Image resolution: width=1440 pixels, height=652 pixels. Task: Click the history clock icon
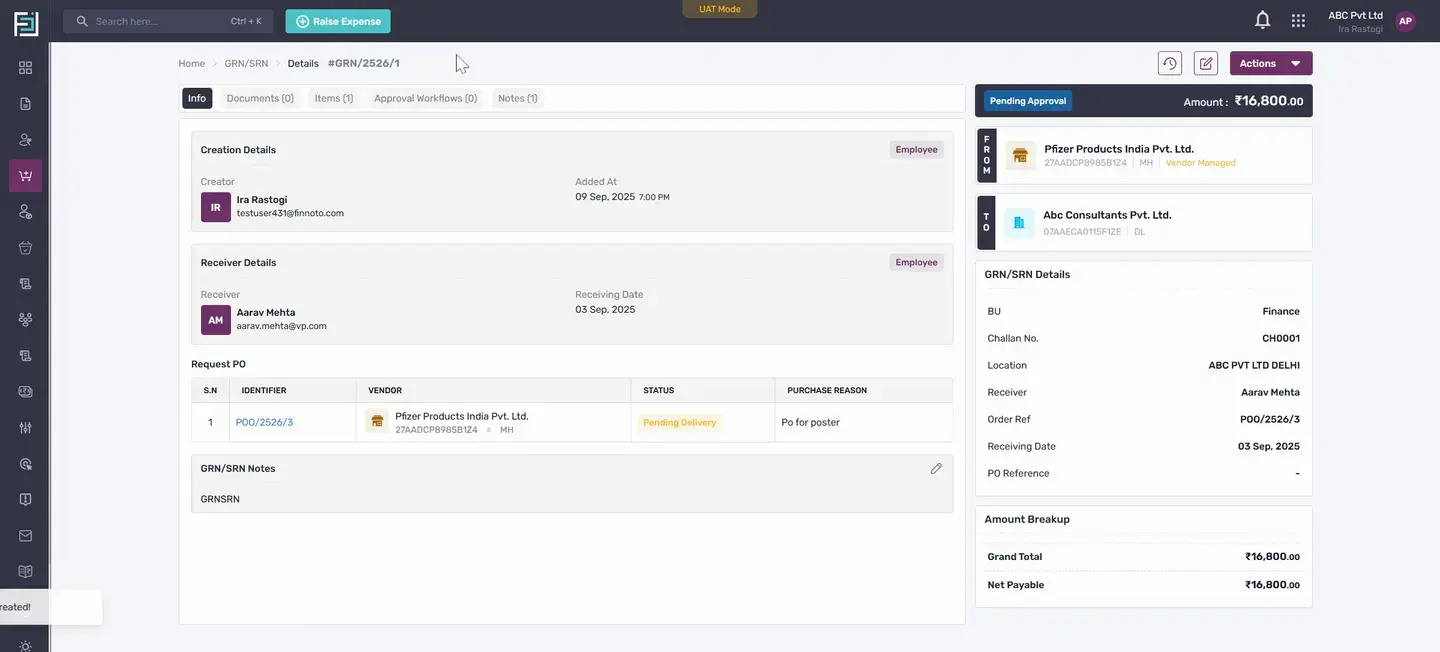[1170, 63]
